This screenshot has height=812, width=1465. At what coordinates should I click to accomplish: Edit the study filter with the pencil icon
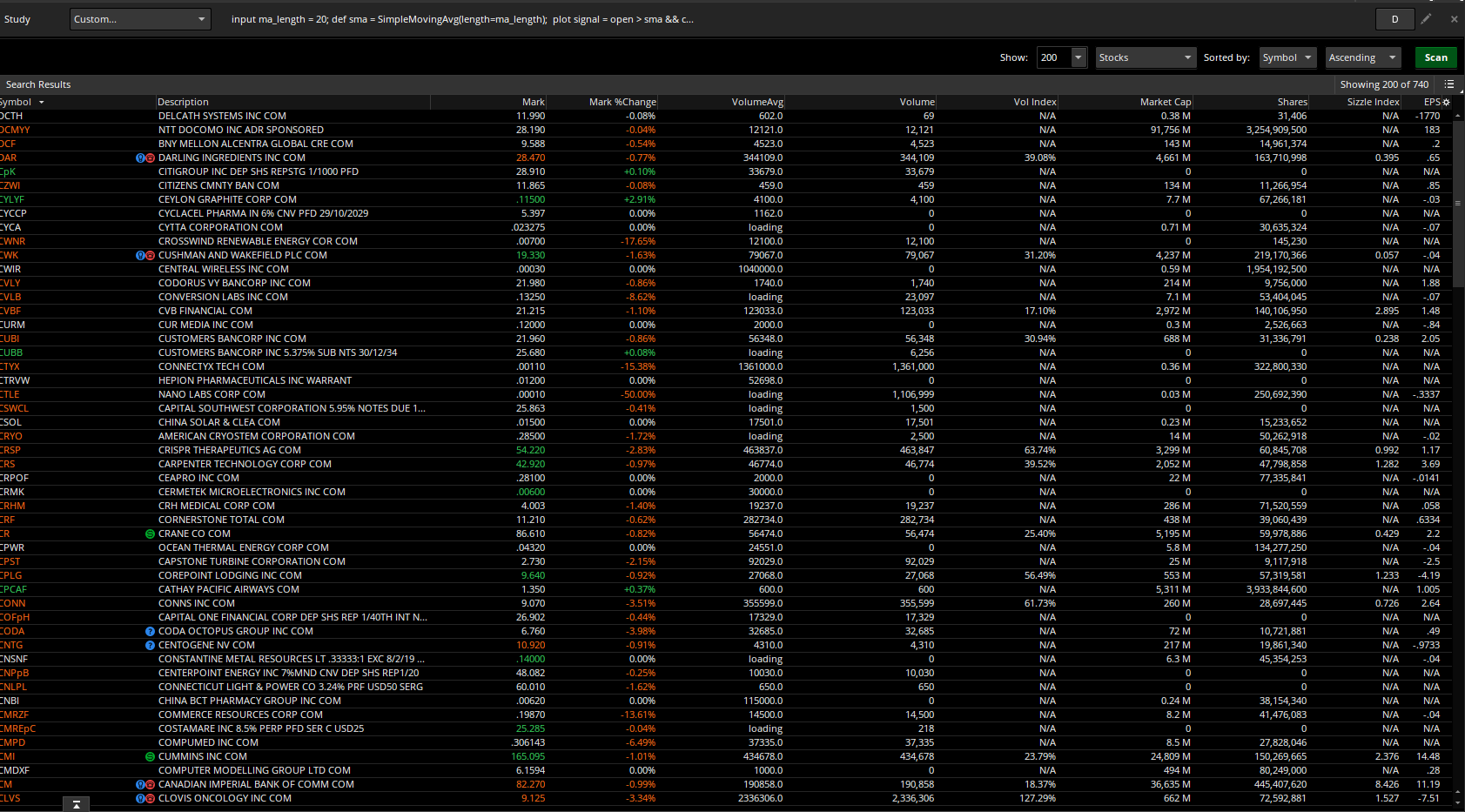coord(1426,18)
